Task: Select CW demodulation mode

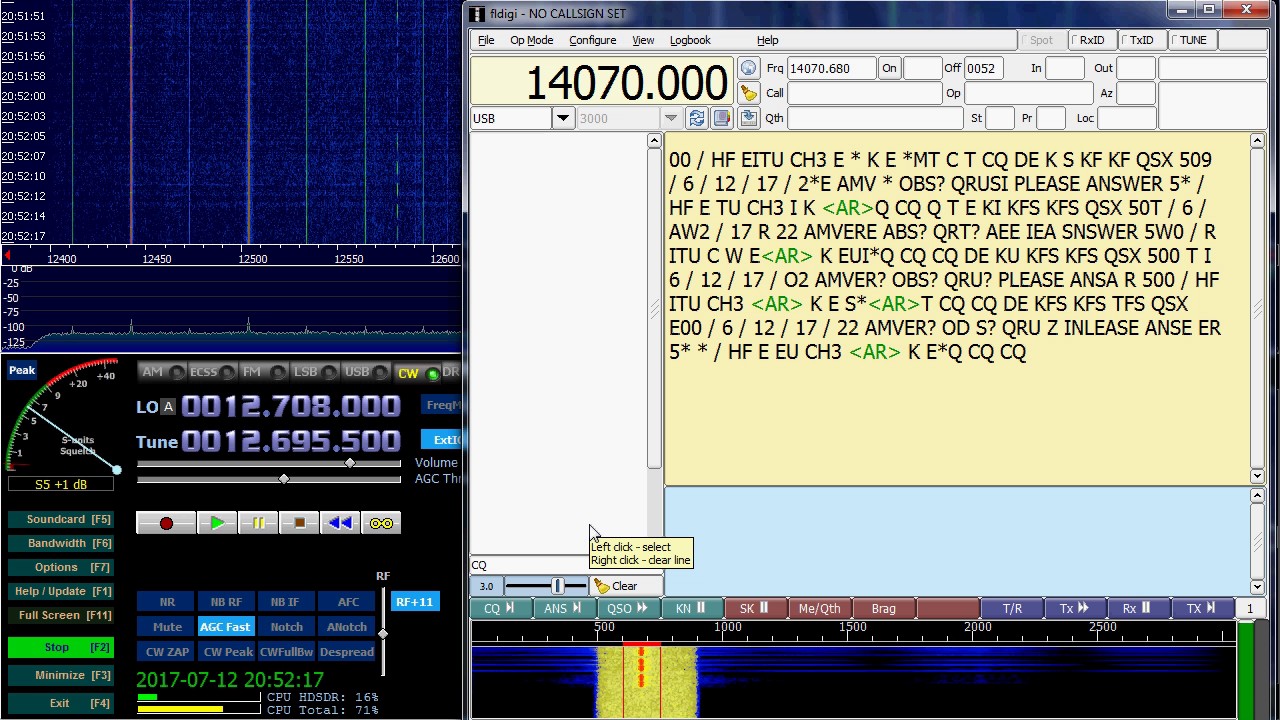Action: tap(416, 373)
